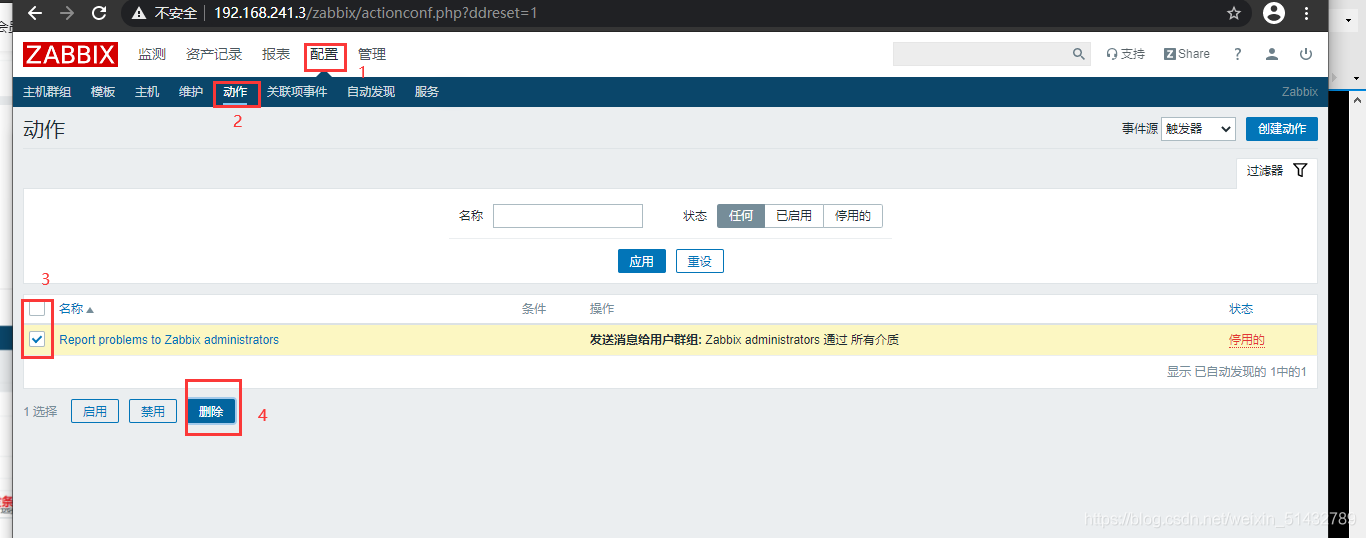Go to Event correlation (关联项事件) submenu
The height and width of the screenshot is (538, 1366).
pyautogui.click(x=297, y=92)
